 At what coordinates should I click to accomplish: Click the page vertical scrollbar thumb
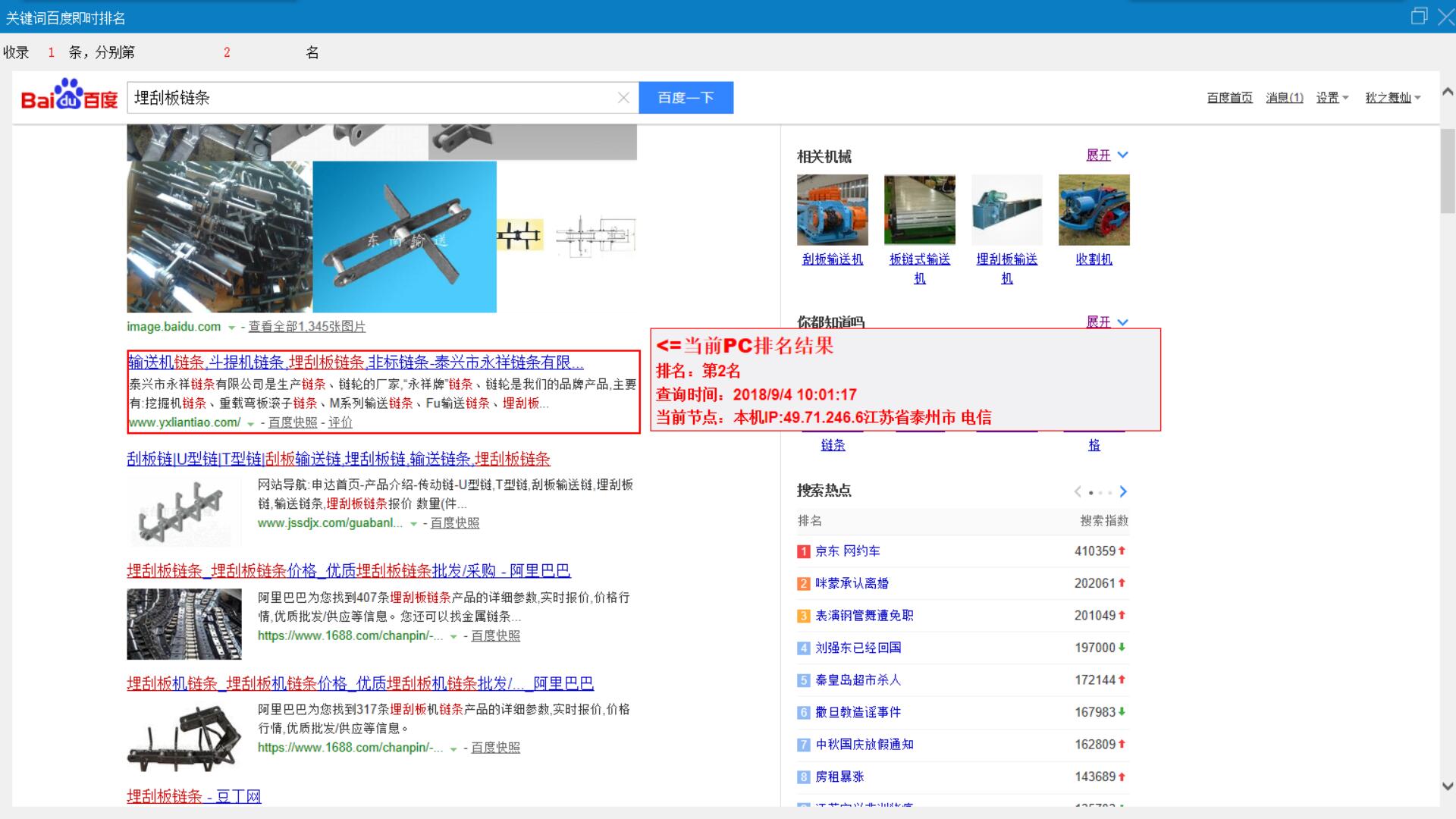coord(1447,171)
